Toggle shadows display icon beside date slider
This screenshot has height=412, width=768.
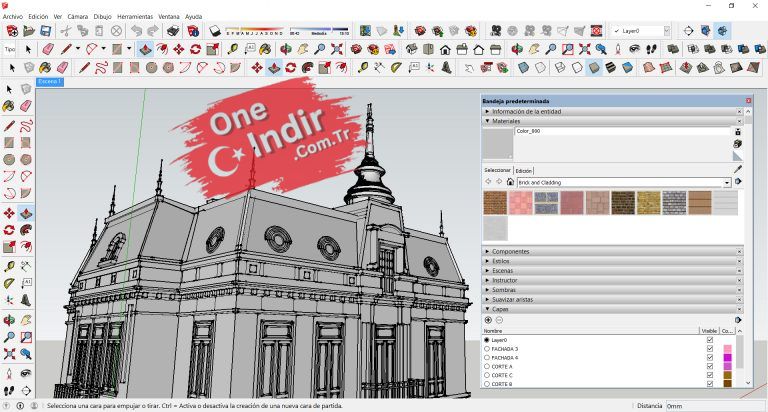[215, 31]
